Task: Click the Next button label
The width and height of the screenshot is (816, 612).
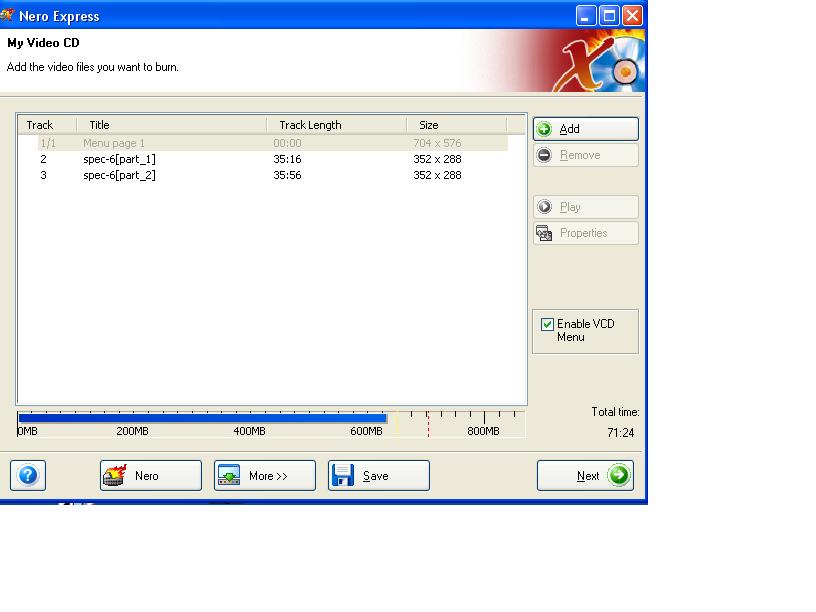Action: click(588, 476)
